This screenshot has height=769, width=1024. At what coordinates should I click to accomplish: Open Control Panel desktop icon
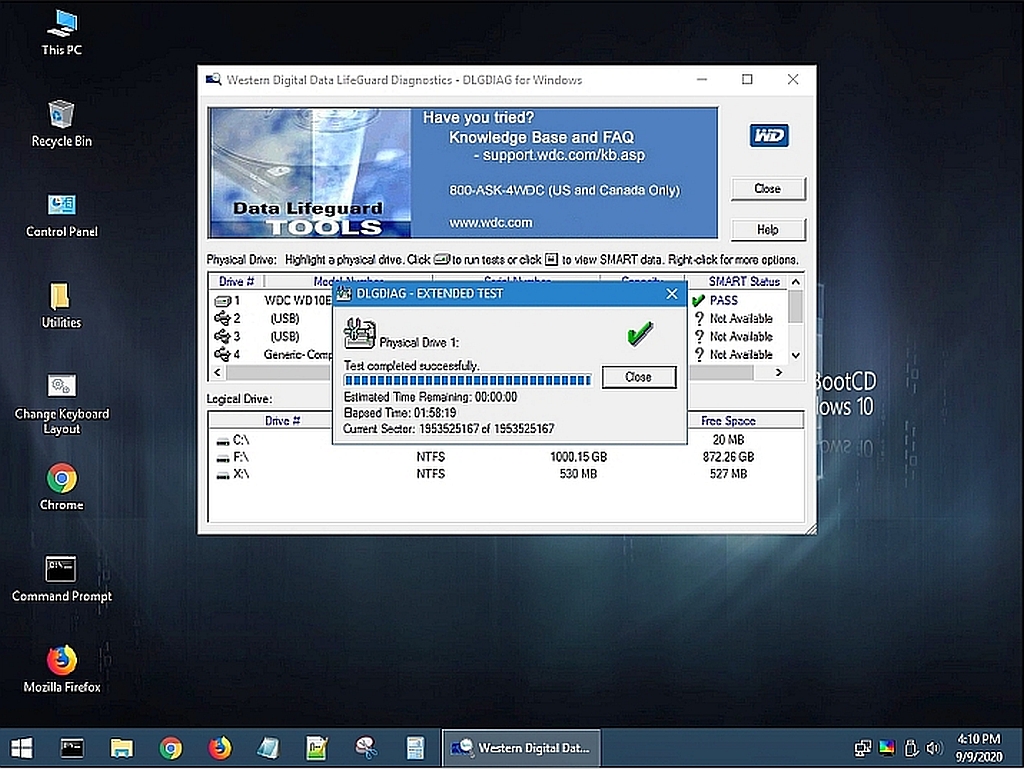tap(61, 215)
